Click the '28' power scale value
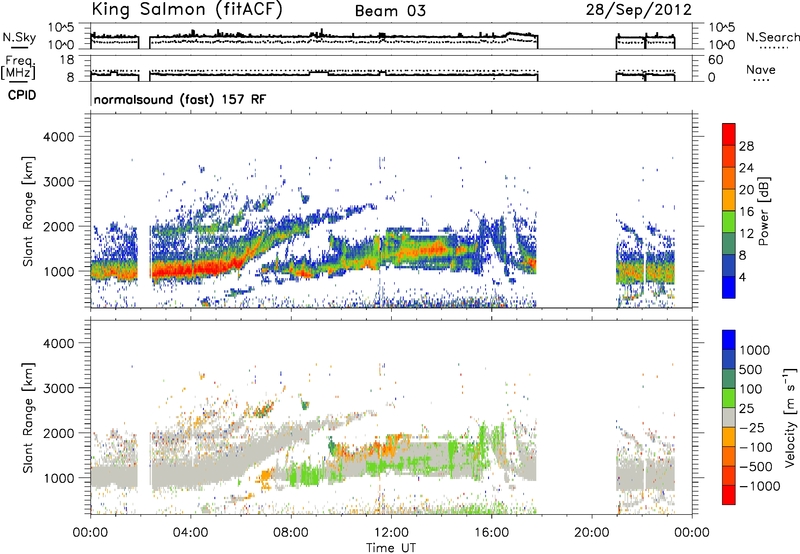The height and width of the screenshot is (554, 800). (x=746, y=146)
